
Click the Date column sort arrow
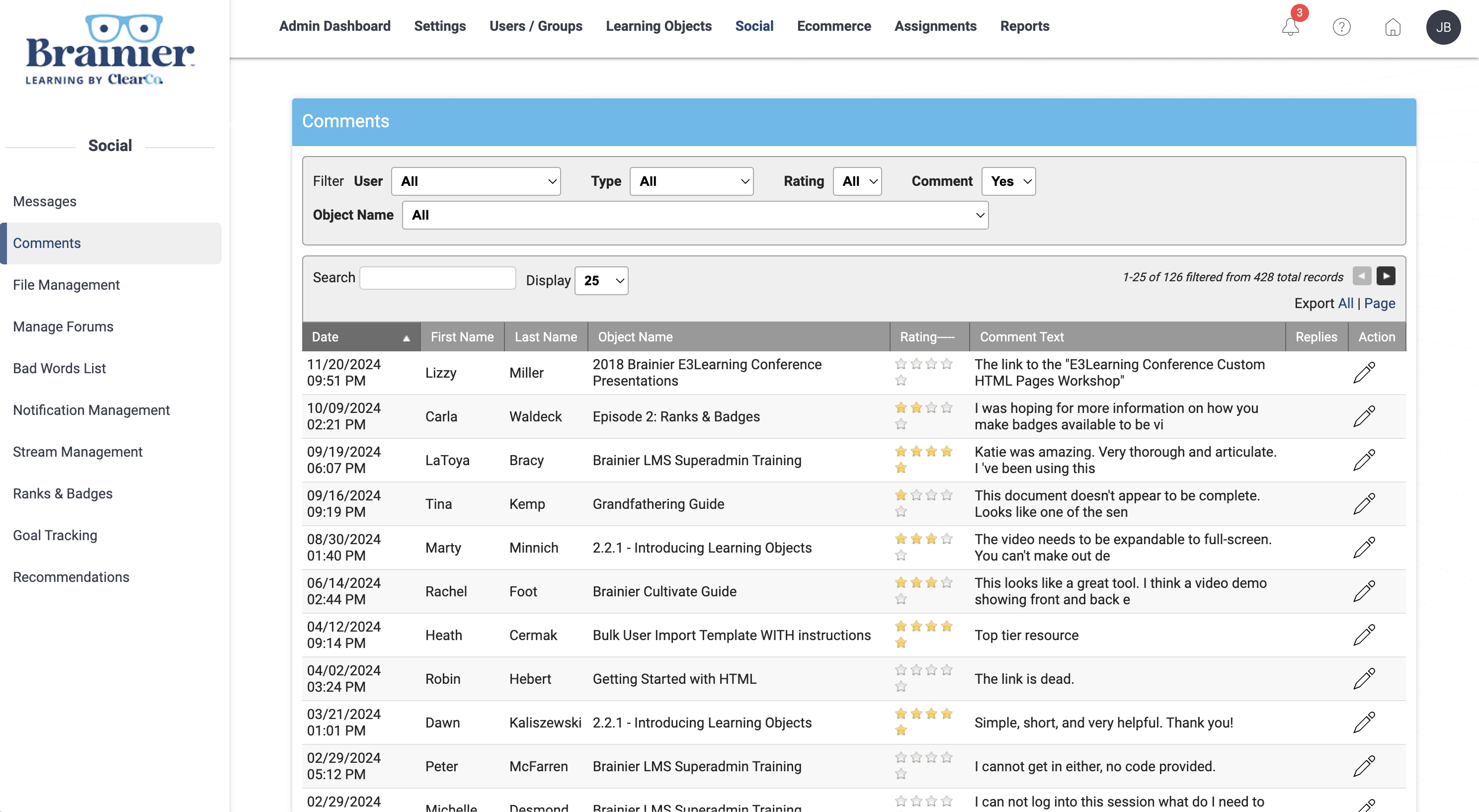tap(407, 337)
